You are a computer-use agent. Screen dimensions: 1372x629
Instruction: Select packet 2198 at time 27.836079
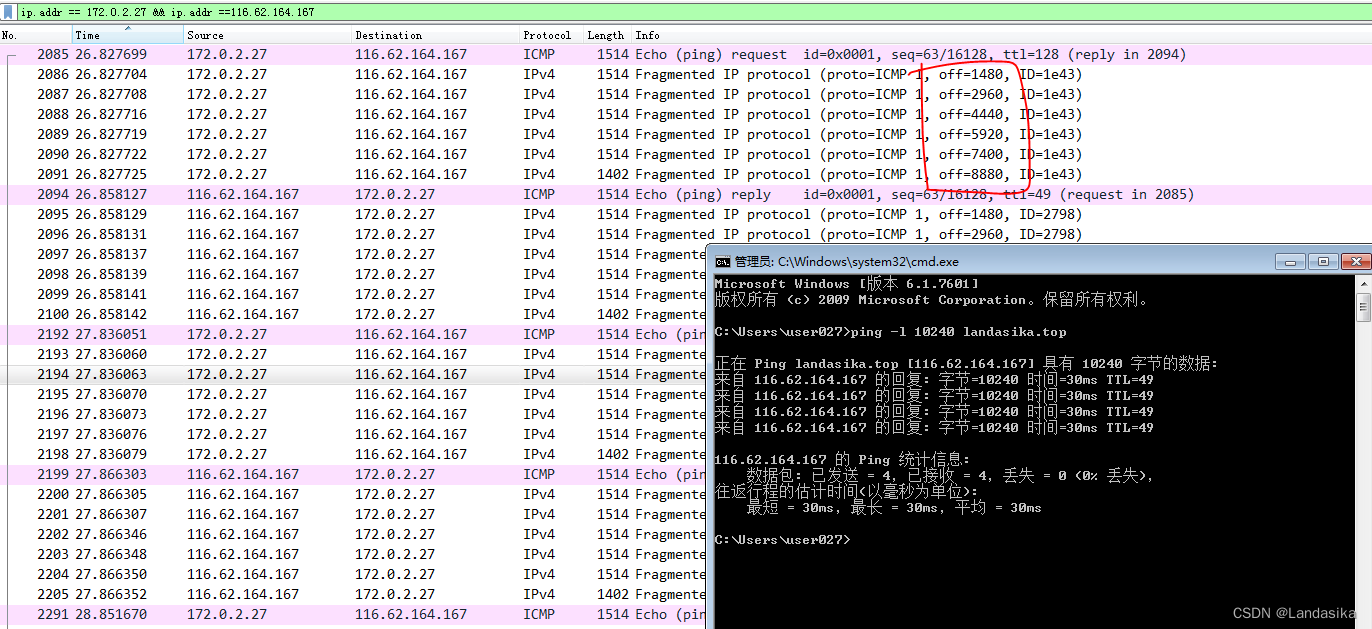[353, 454]
